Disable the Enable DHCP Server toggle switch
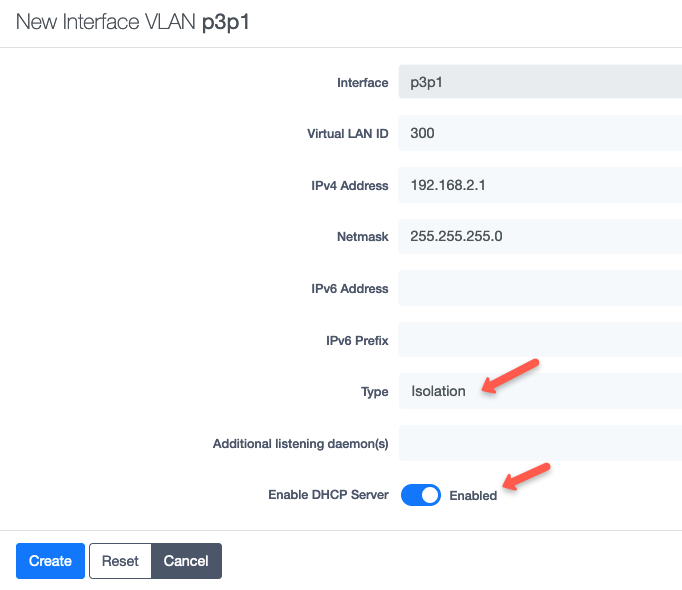 421,495
